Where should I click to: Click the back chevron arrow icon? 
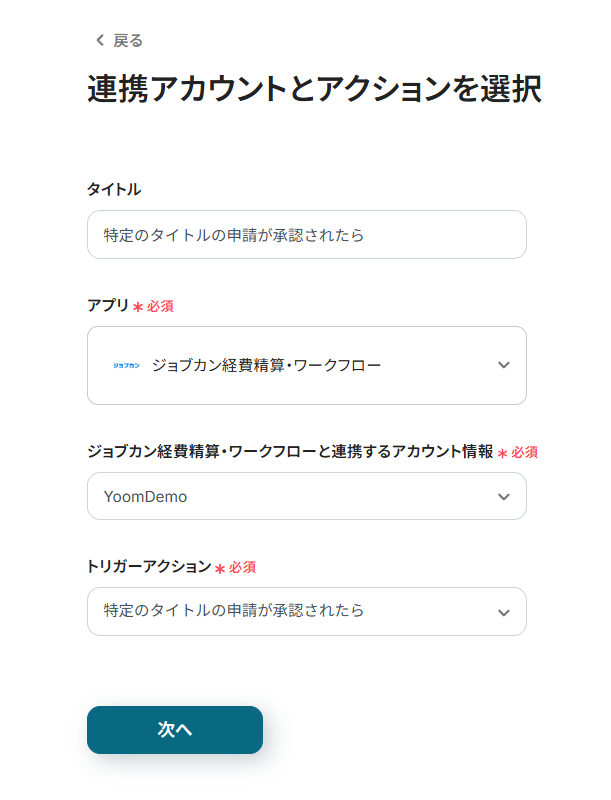[x=99, y=41]
